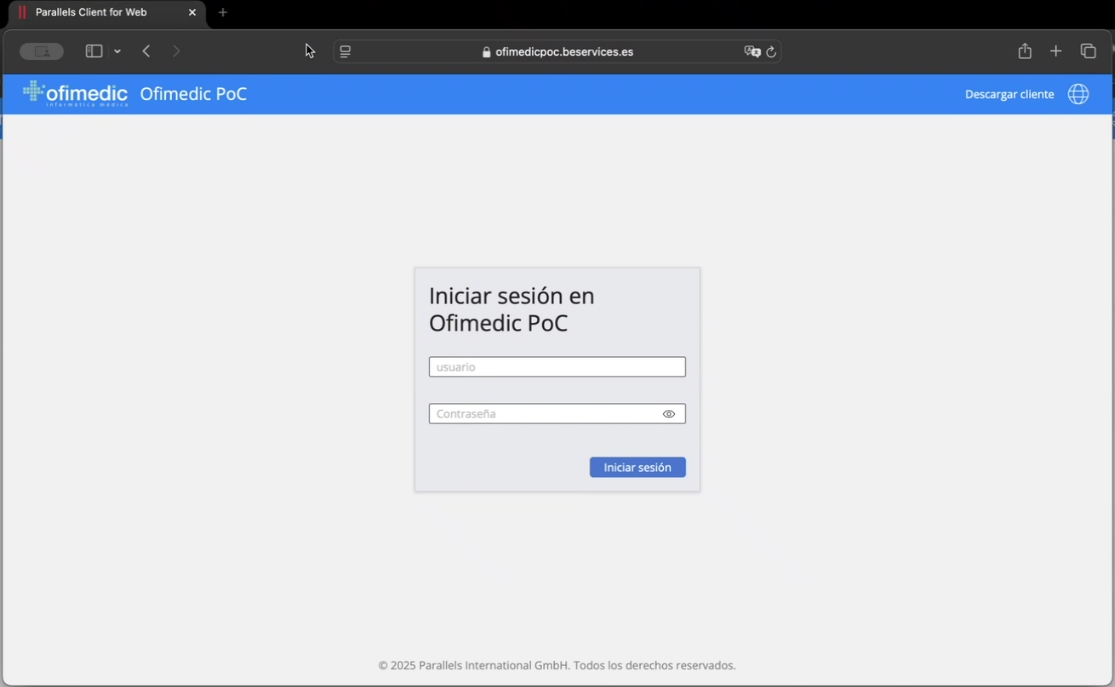Open the globe language selector
The image size is (1115, 687).
[x=1078, y=94]
